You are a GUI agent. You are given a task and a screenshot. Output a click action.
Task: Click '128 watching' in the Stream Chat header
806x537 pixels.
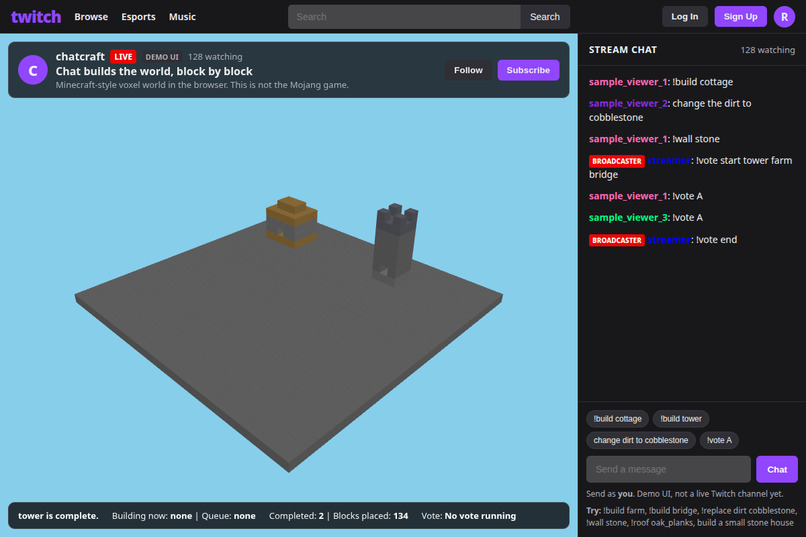pyautogui.click(x=767, y=50)
